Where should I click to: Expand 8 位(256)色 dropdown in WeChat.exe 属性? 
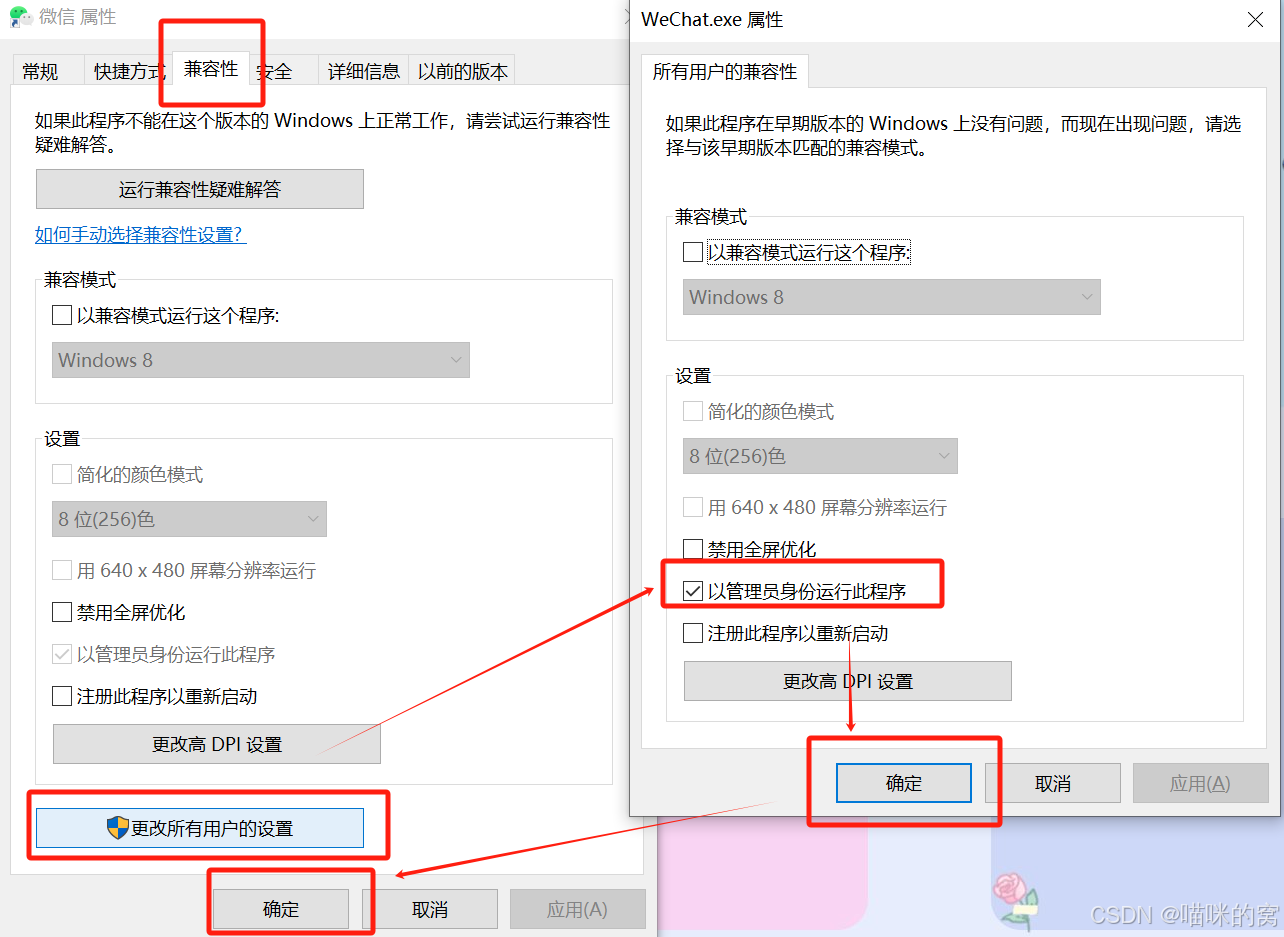[820, 456]
